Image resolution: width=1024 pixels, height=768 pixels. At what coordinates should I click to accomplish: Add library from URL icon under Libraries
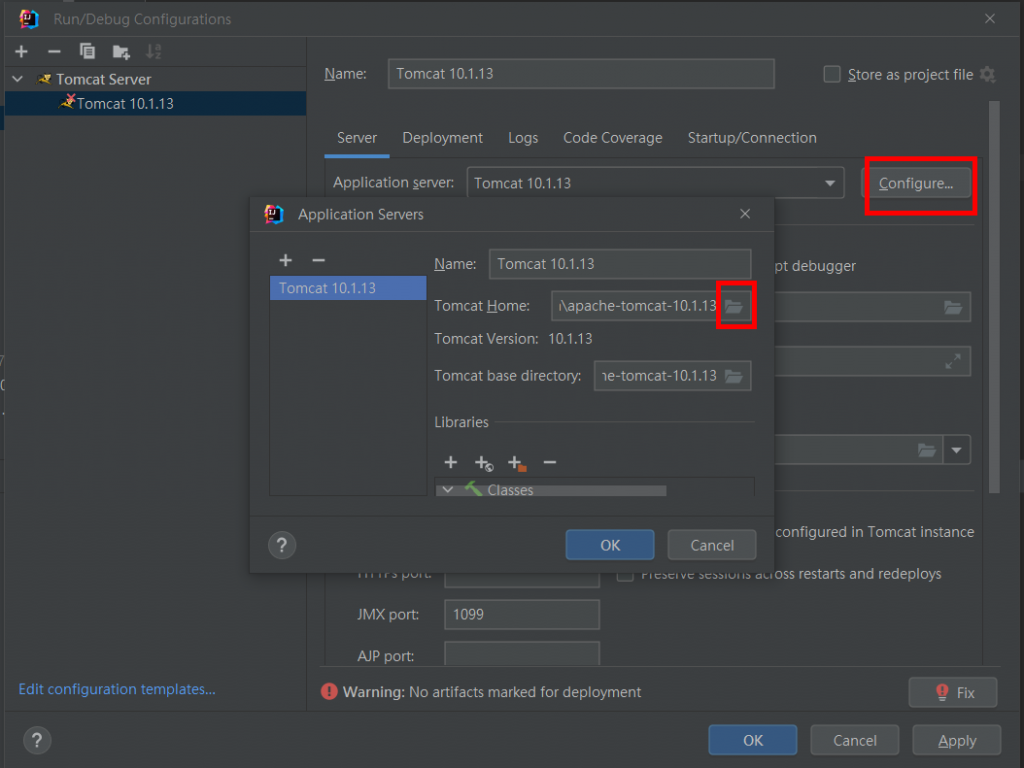(x=484, y=463)
